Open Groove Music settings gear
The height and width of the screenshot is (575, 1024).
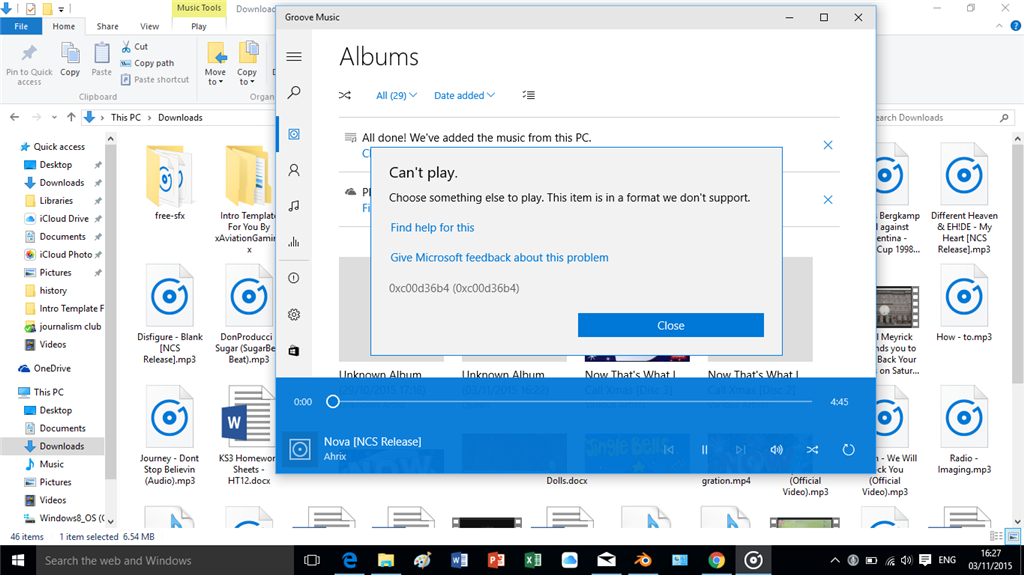click(x=294, y=314)
